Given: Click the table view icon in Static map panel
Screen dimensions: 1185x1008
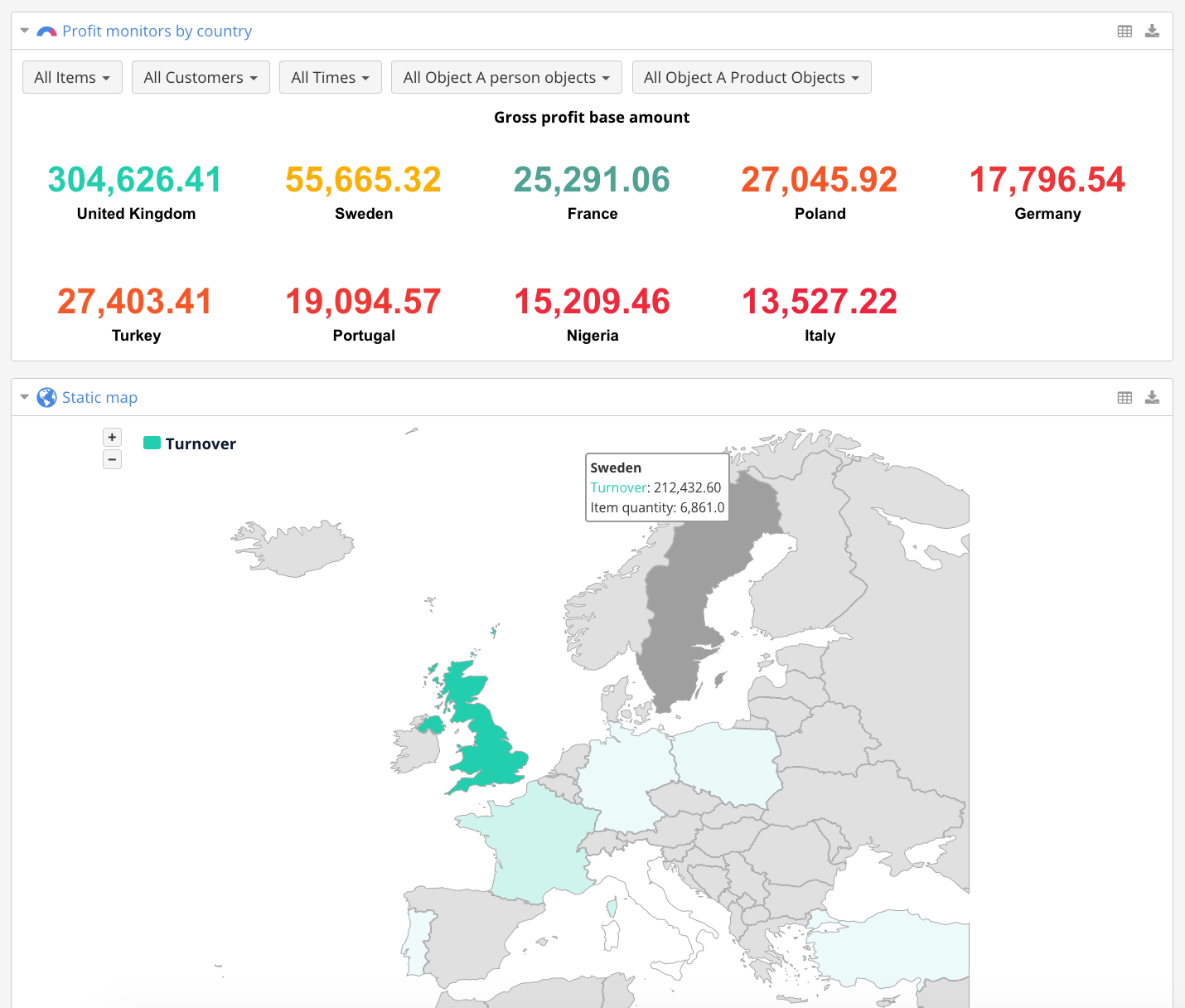Looking at the screenshot, I should coord(1125,398).
